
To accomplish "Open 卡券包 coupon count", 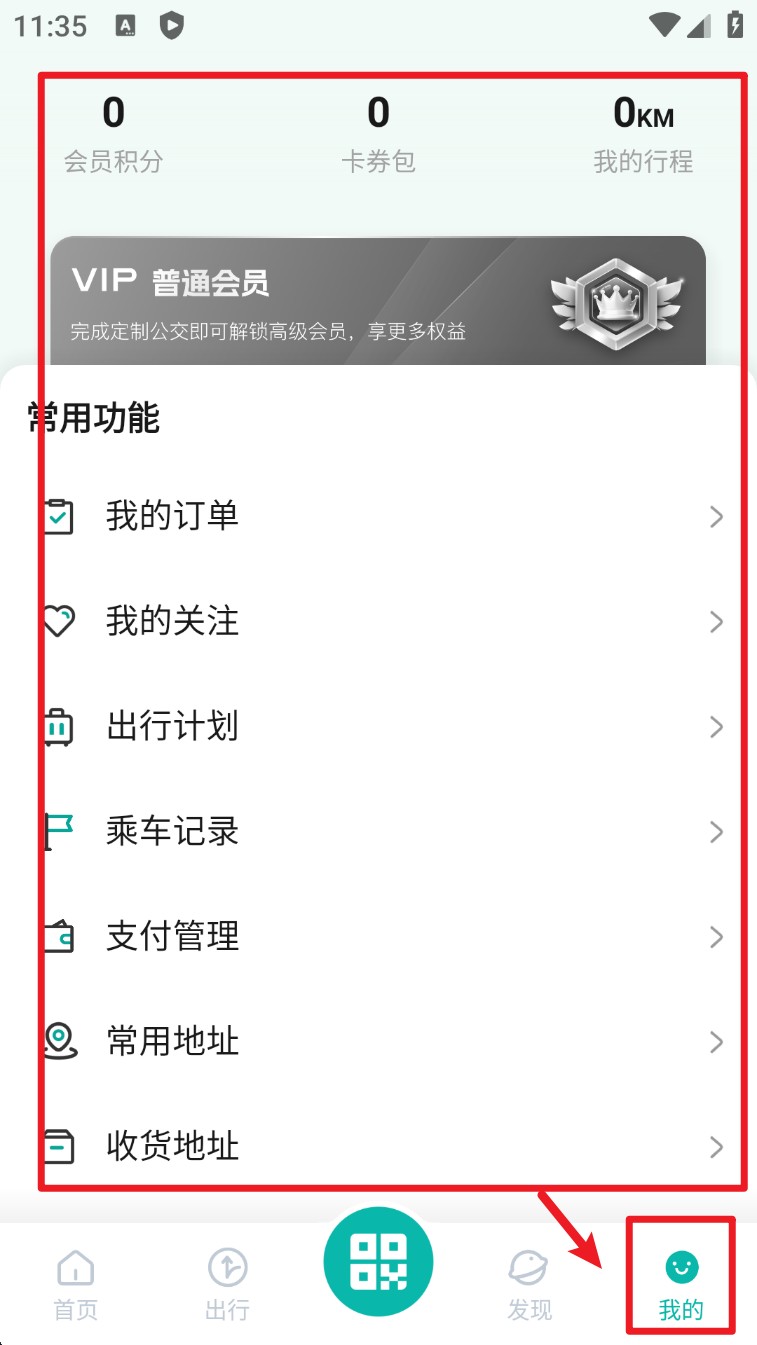I will tap(378, 134).
